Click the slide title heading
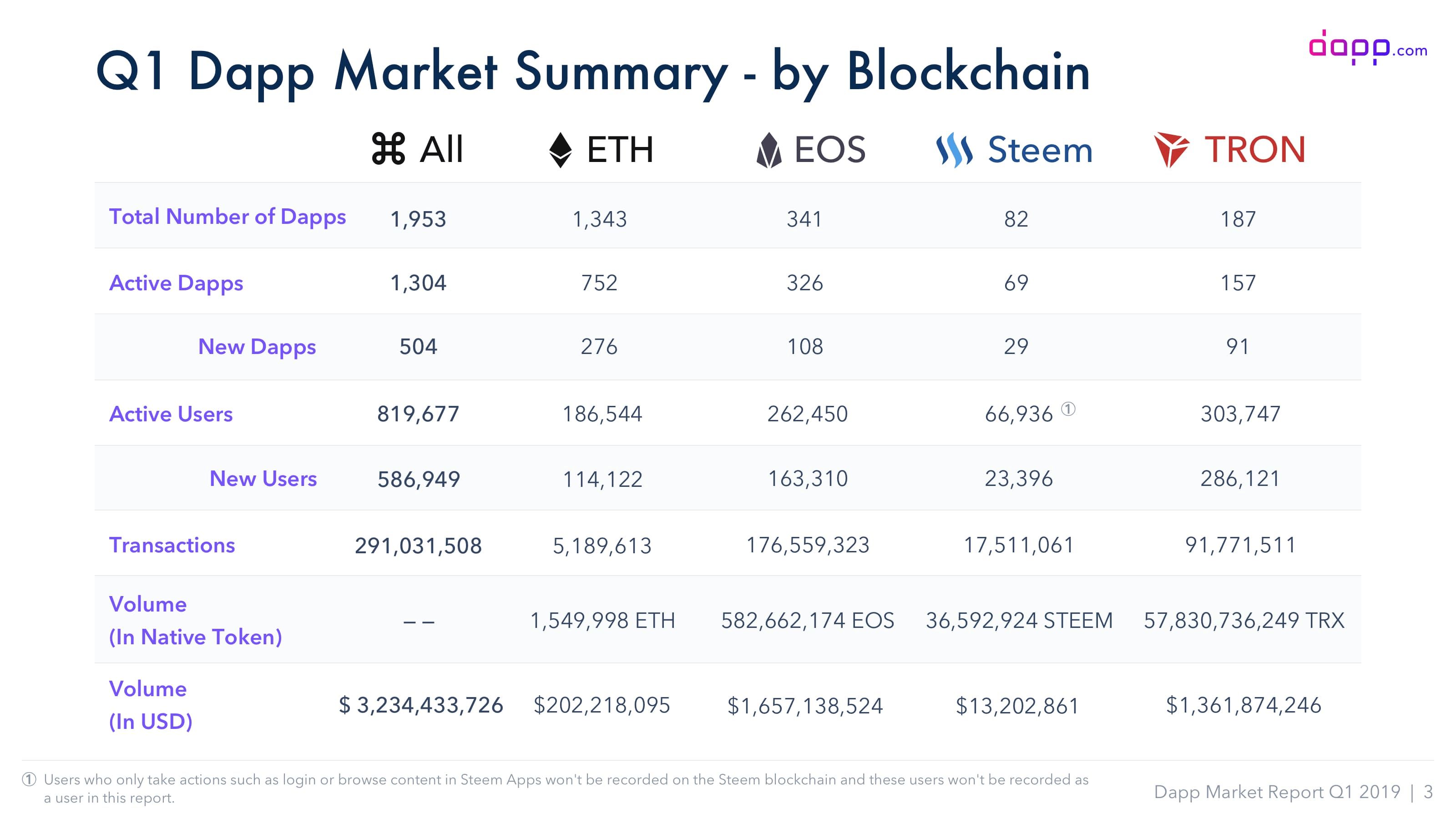The width and height of the screenshot is (1456, 819). [593, 72]
